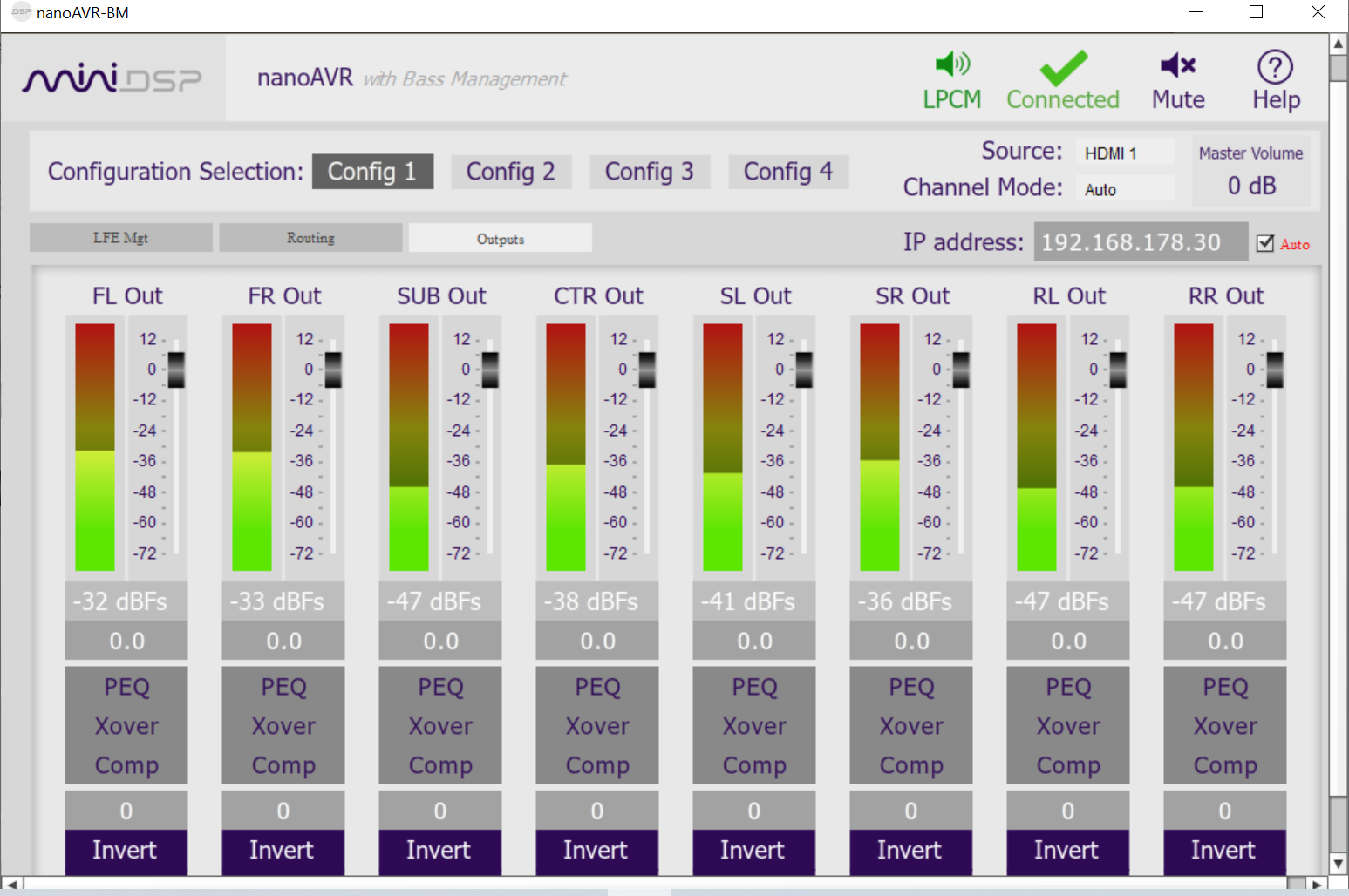Open the Channel Mode dropdown
Viewport: 1349px width, 896px height.
[1124, 189]
